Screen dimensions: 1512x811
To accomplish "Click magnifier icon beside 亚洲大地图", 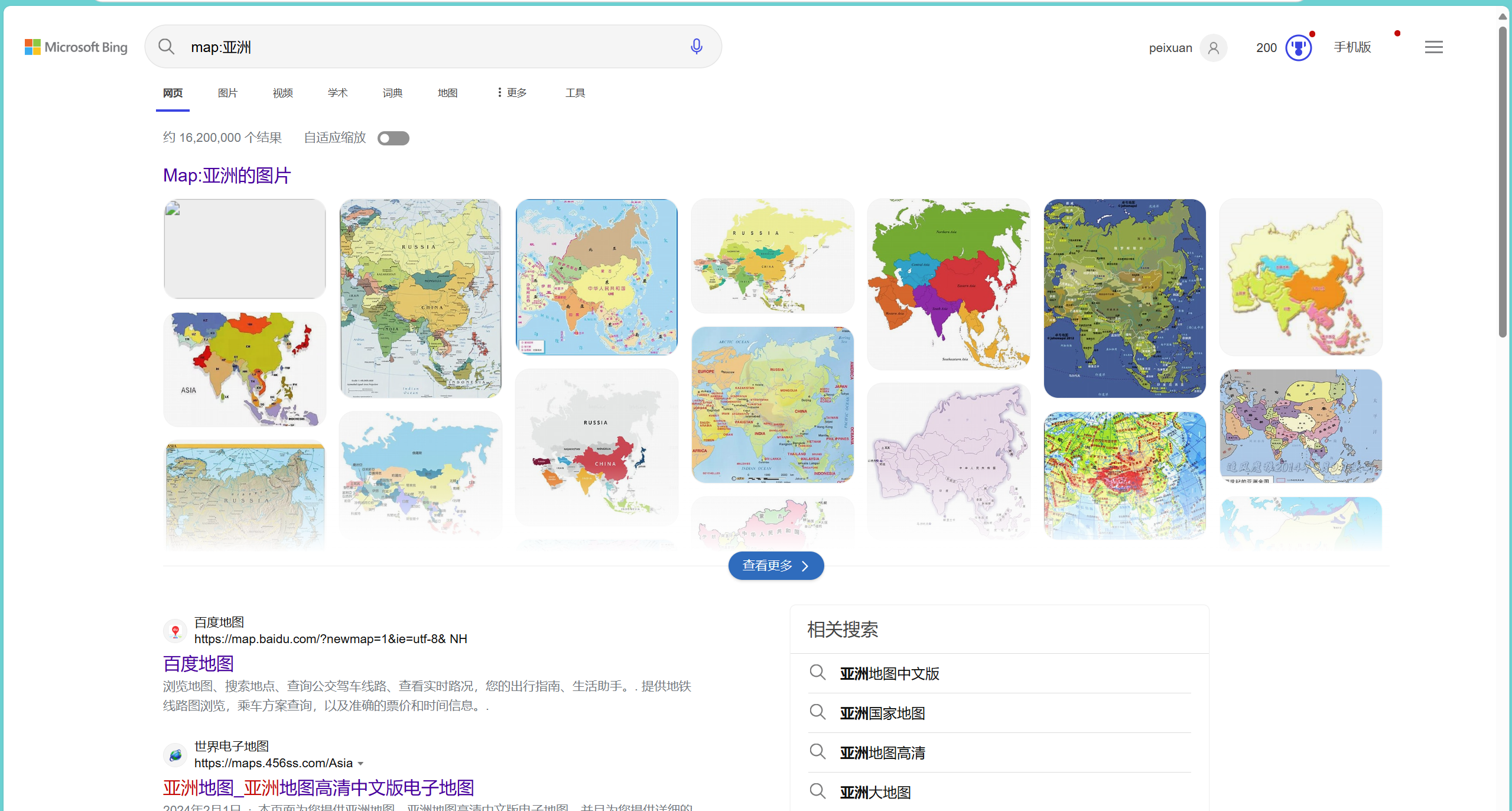I will 817,791.
